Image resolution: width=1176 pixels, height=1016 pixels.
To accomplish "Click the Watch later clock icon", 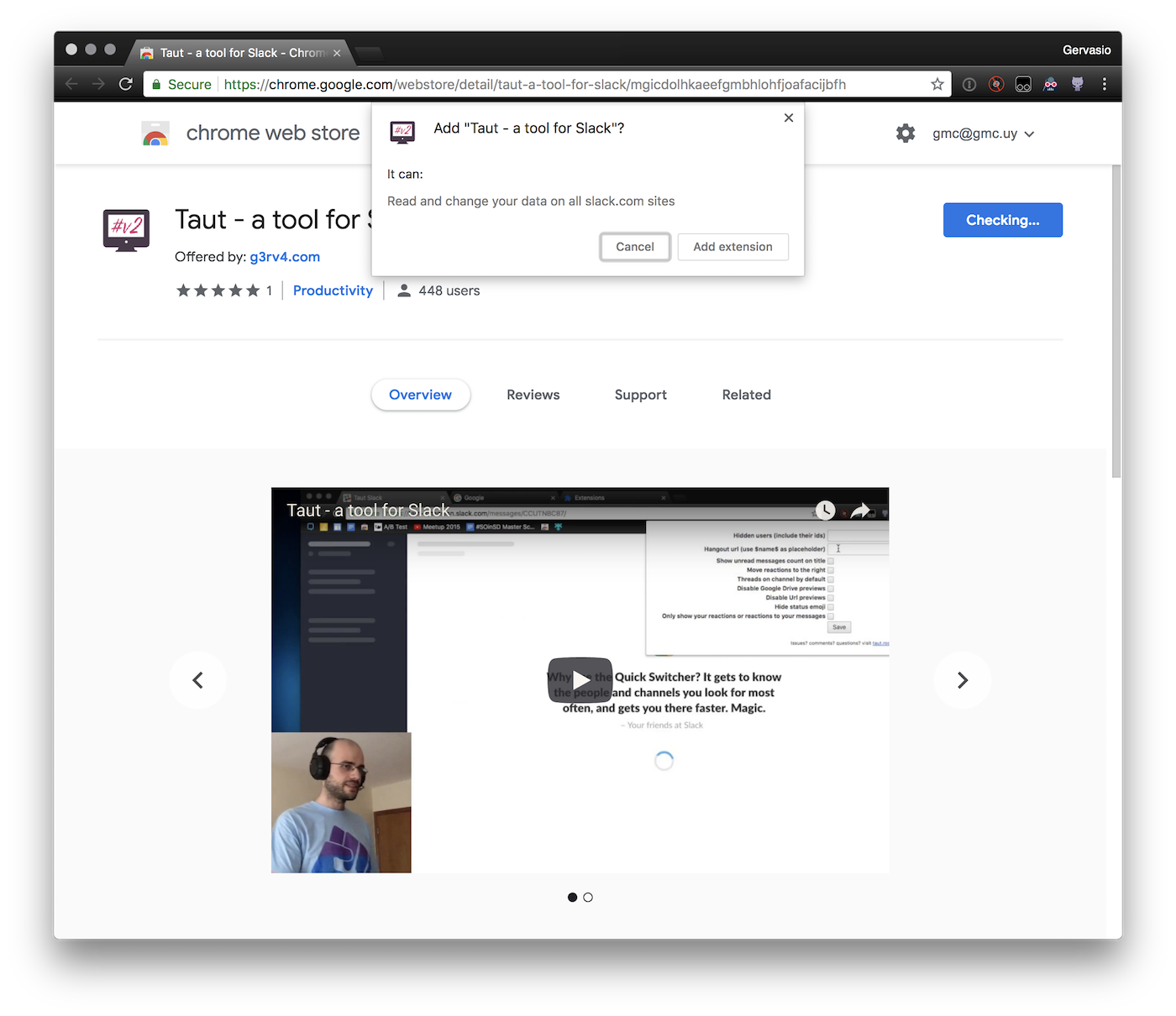I will tap(826, 511).
